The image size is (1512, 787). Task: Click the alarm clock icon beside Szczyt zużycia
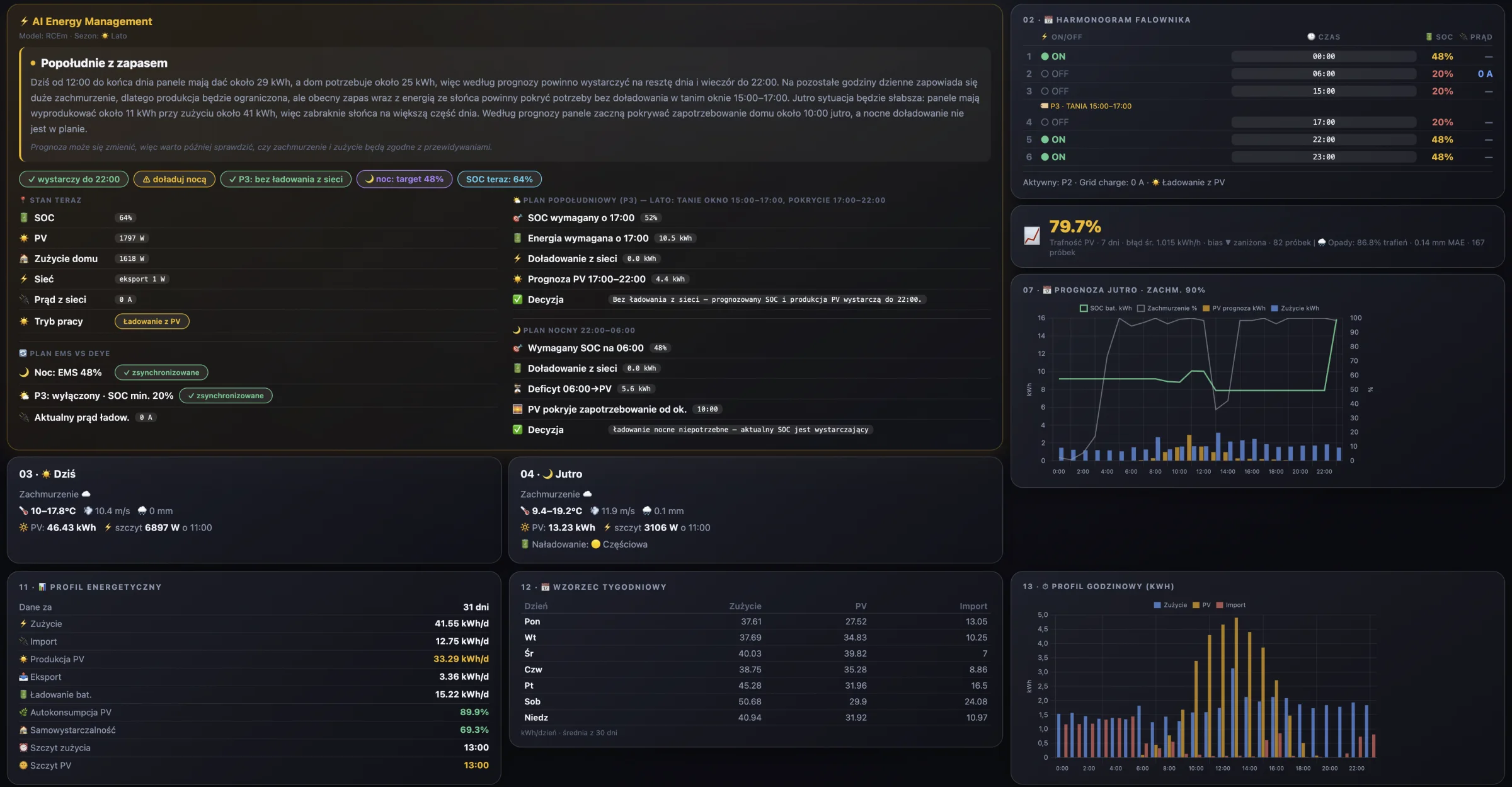[x=23, y=747]
